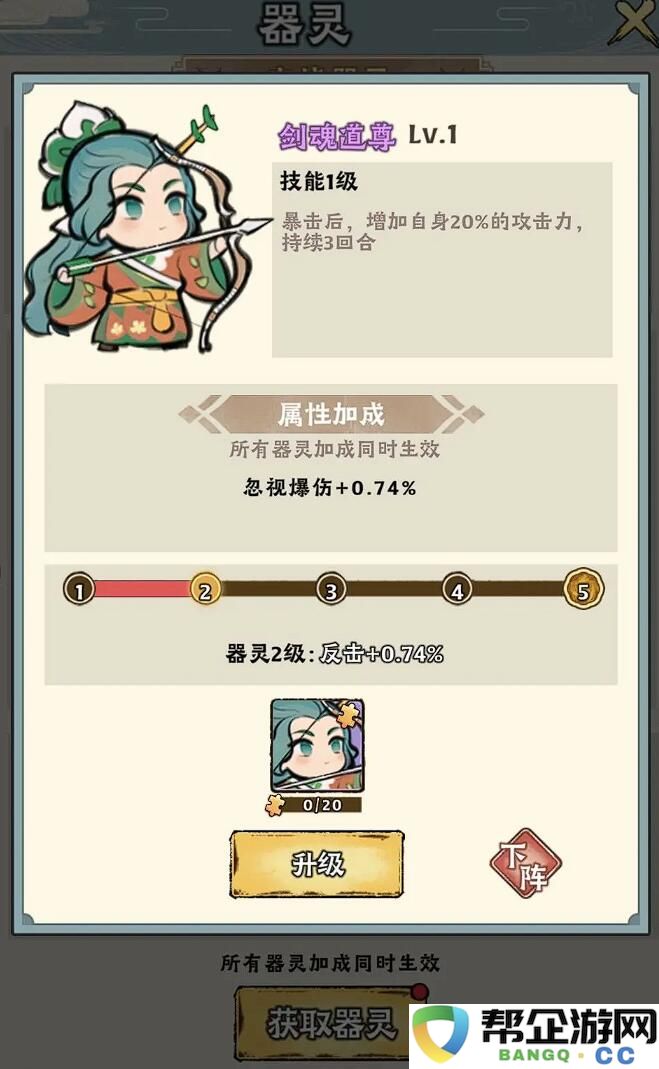Select level node 3 on progress track
Image resolution: width=659 pixels, height=1069 pixels.
(x=331, y=589)
